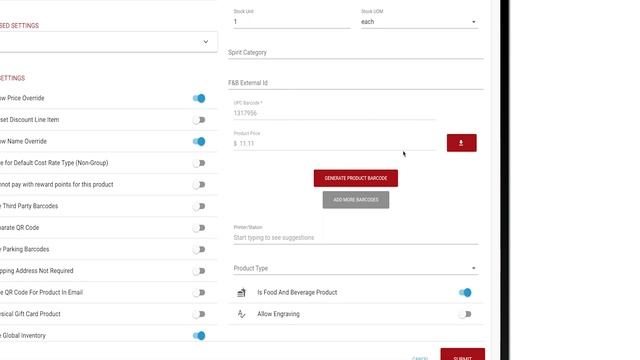Click the Add More Barcodes button

pos(356,200)
